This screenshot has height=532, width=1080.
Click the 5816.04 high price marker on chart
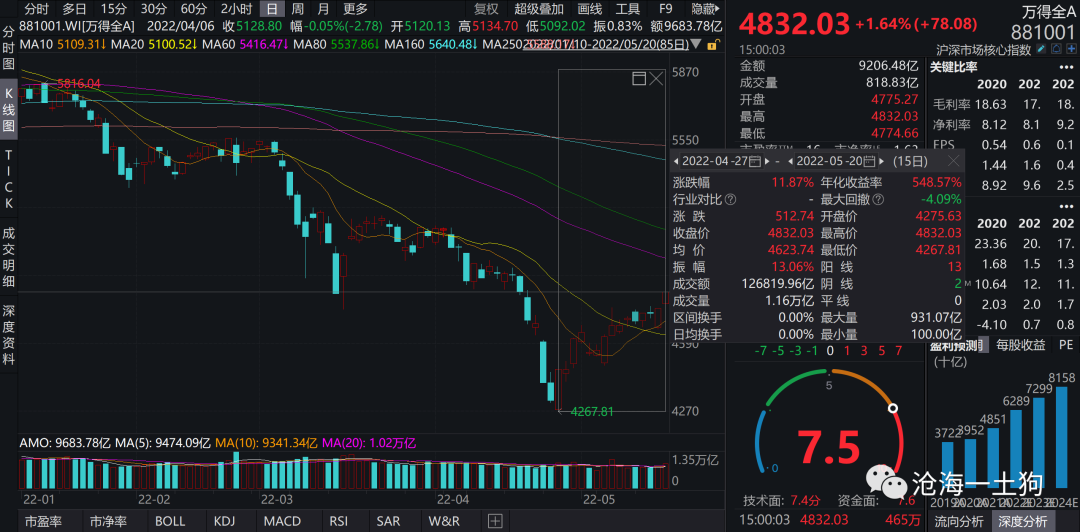click(79, 83)
